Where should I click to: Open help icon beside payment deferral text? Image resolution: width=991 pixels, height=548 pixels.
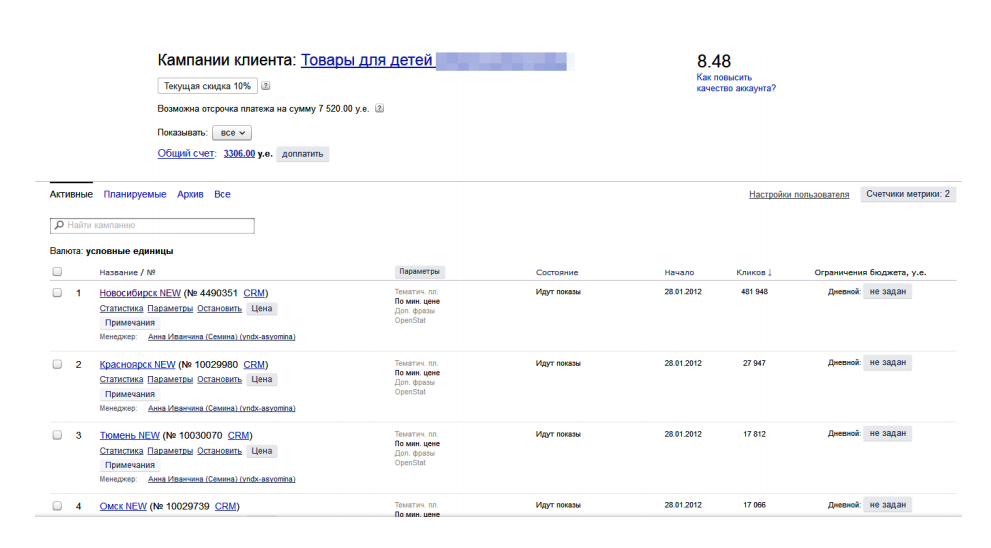379,108
